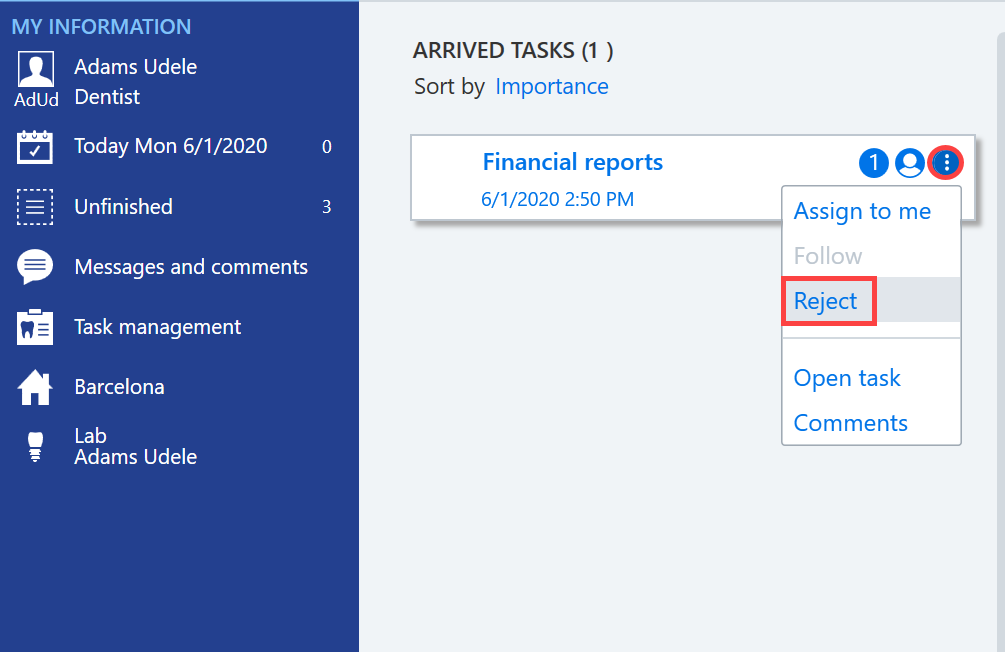The width and height of the screenshot is (1005, 652).
Task: Toggle the three-dot task options menu
Action: pos(947,163)
